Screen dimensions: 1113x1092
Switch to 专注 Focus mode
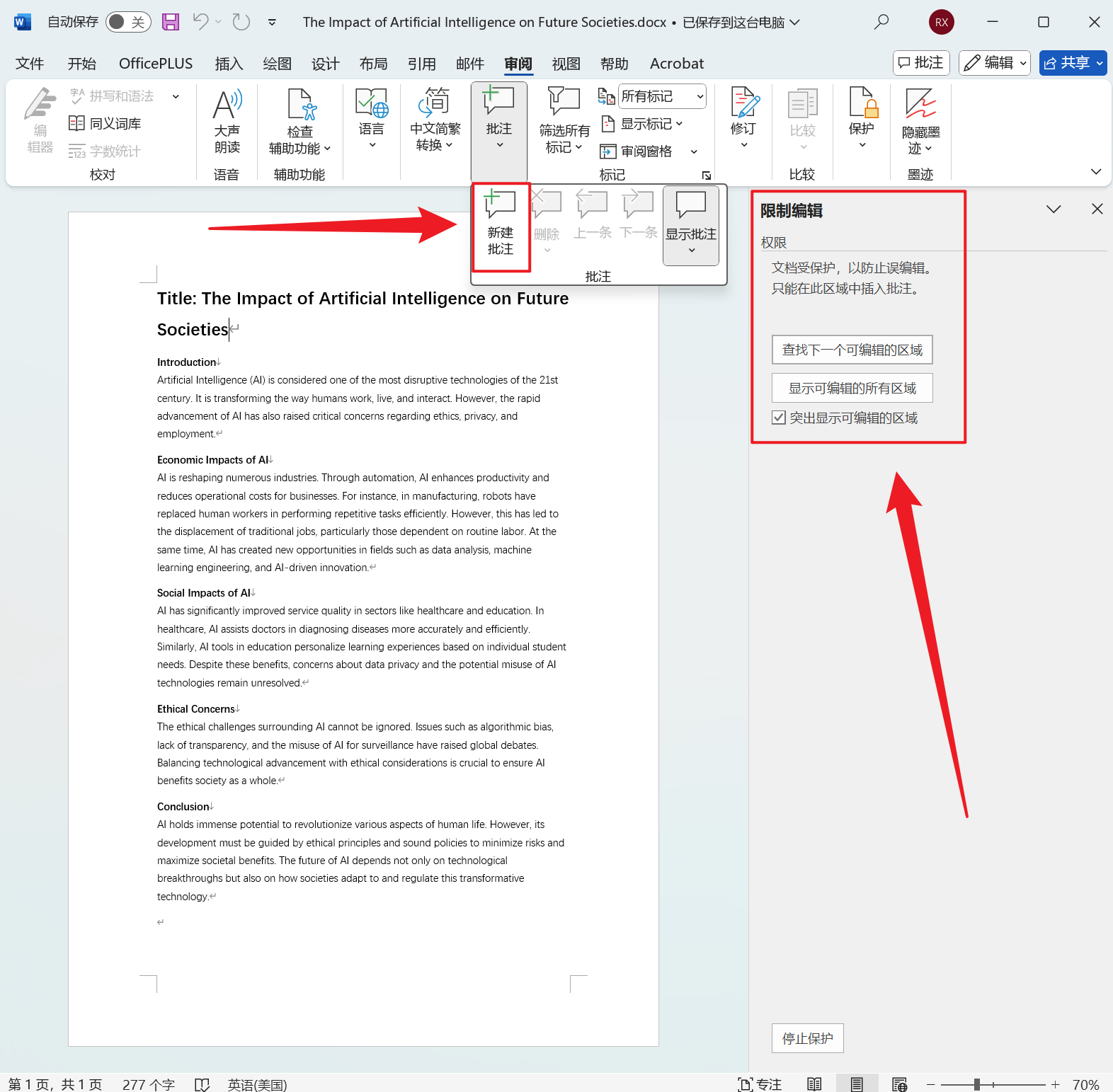tap(760, 1084)
